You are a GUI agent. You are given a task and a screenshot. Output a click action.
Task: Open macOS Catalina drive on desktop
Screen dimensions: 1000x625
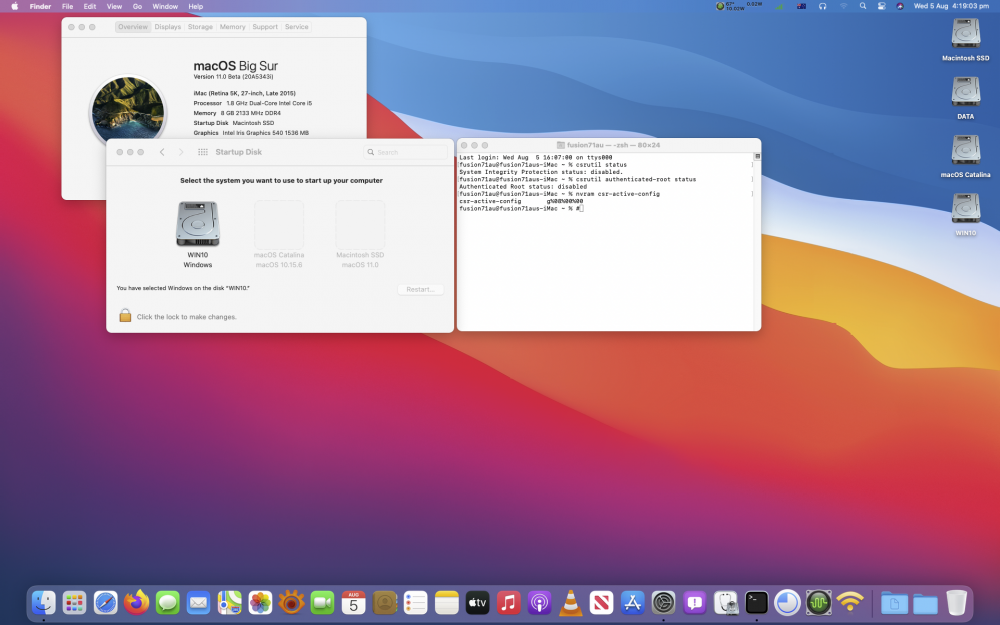click(966, 156)
